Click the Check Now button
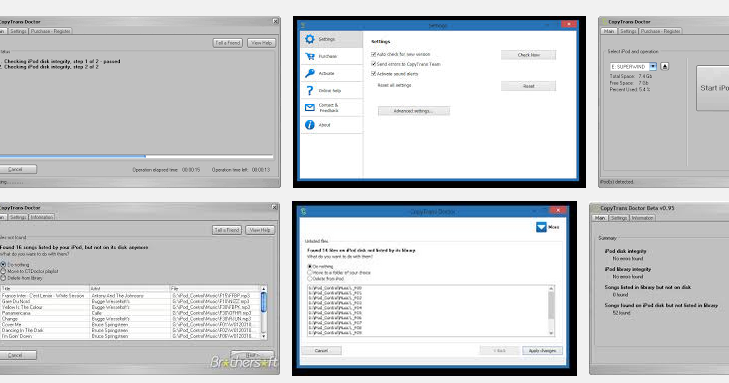The image size is (729, 383). 528,55
